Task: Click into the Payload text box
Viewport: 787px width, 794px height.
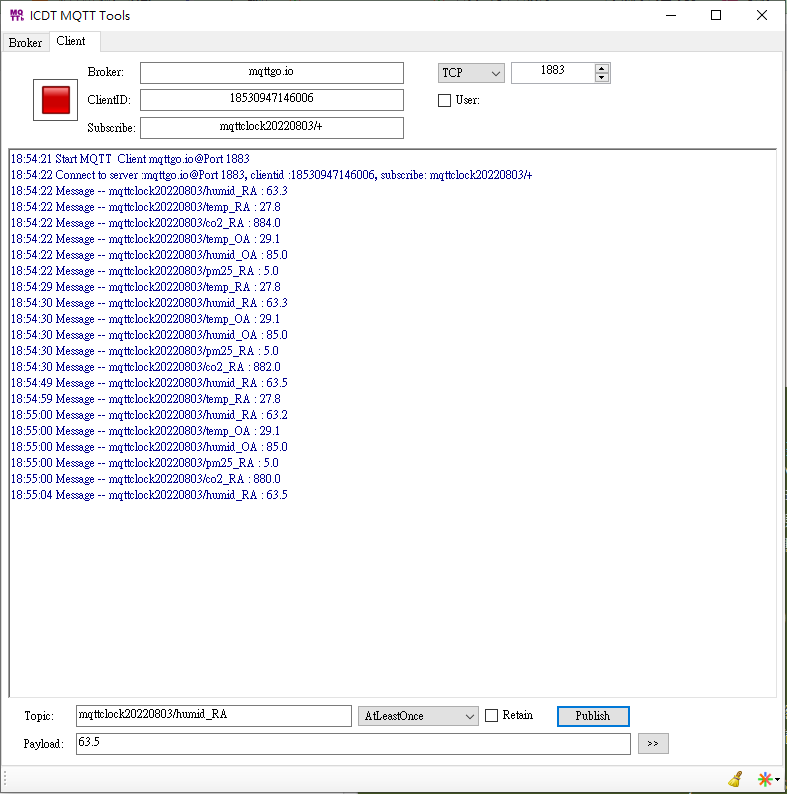Action: point(352,744)
